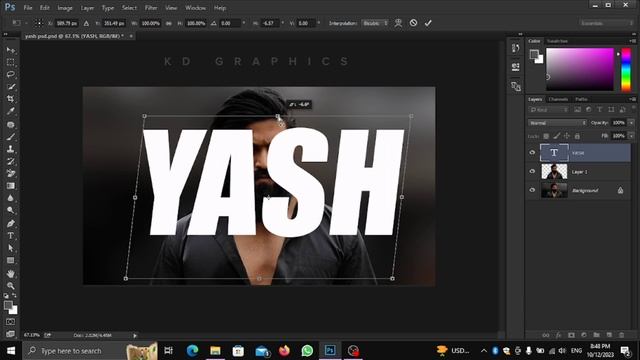Commit the transform with the checkmark
The width and height of the screenshot is (640, 360).
428,23
